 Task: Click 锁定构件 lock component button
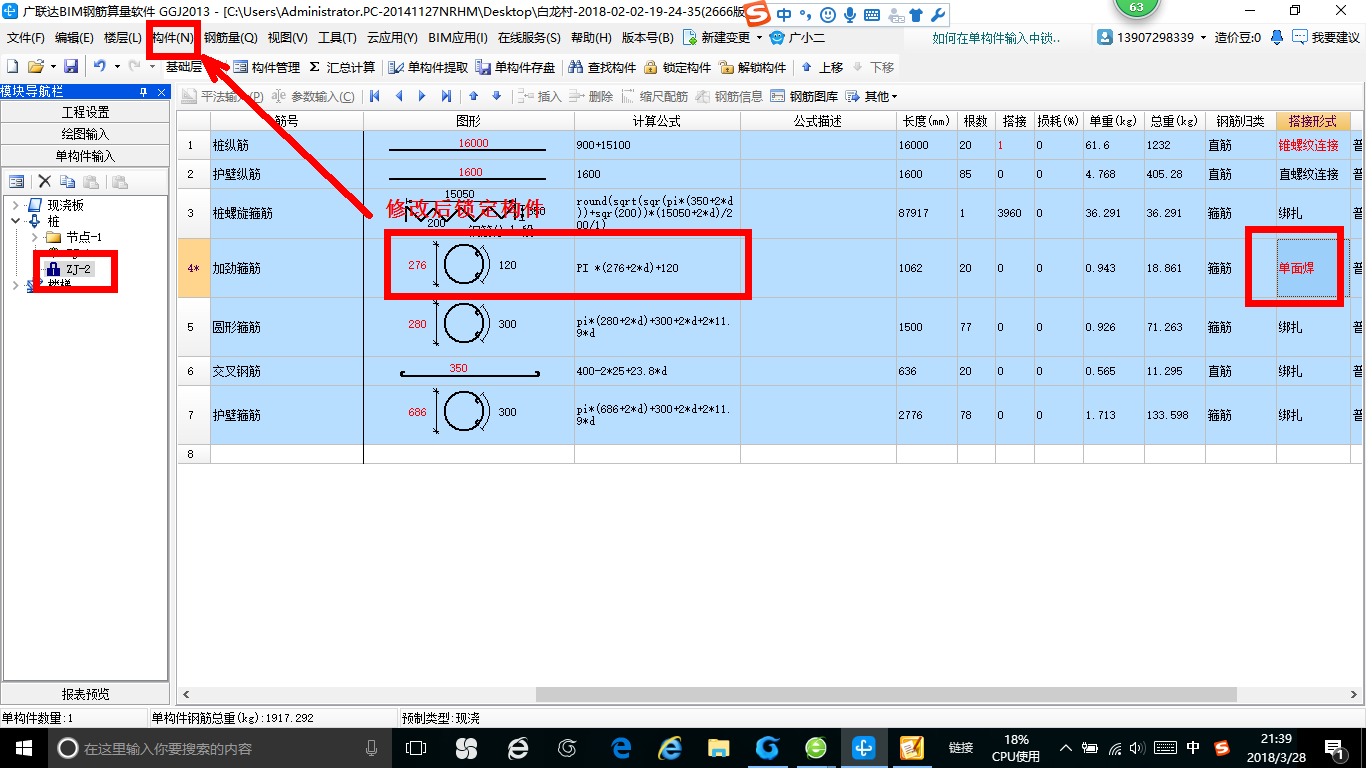[677, 67]
